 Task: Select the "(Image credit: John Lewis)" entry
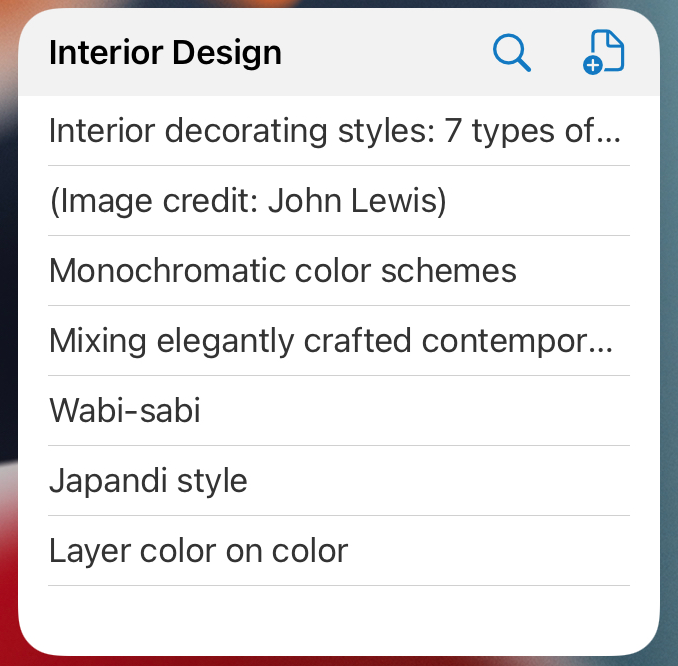point(247,201)
